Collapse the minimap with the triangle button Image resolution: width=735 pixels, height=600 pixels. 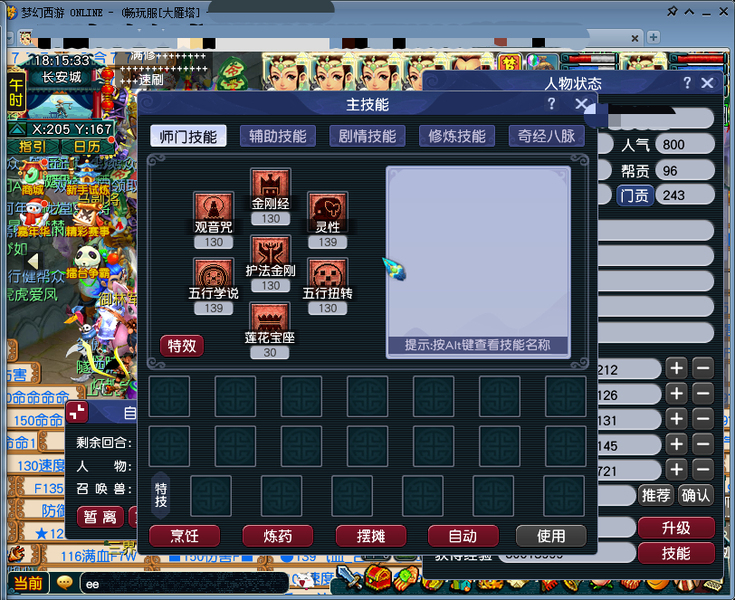17,129
